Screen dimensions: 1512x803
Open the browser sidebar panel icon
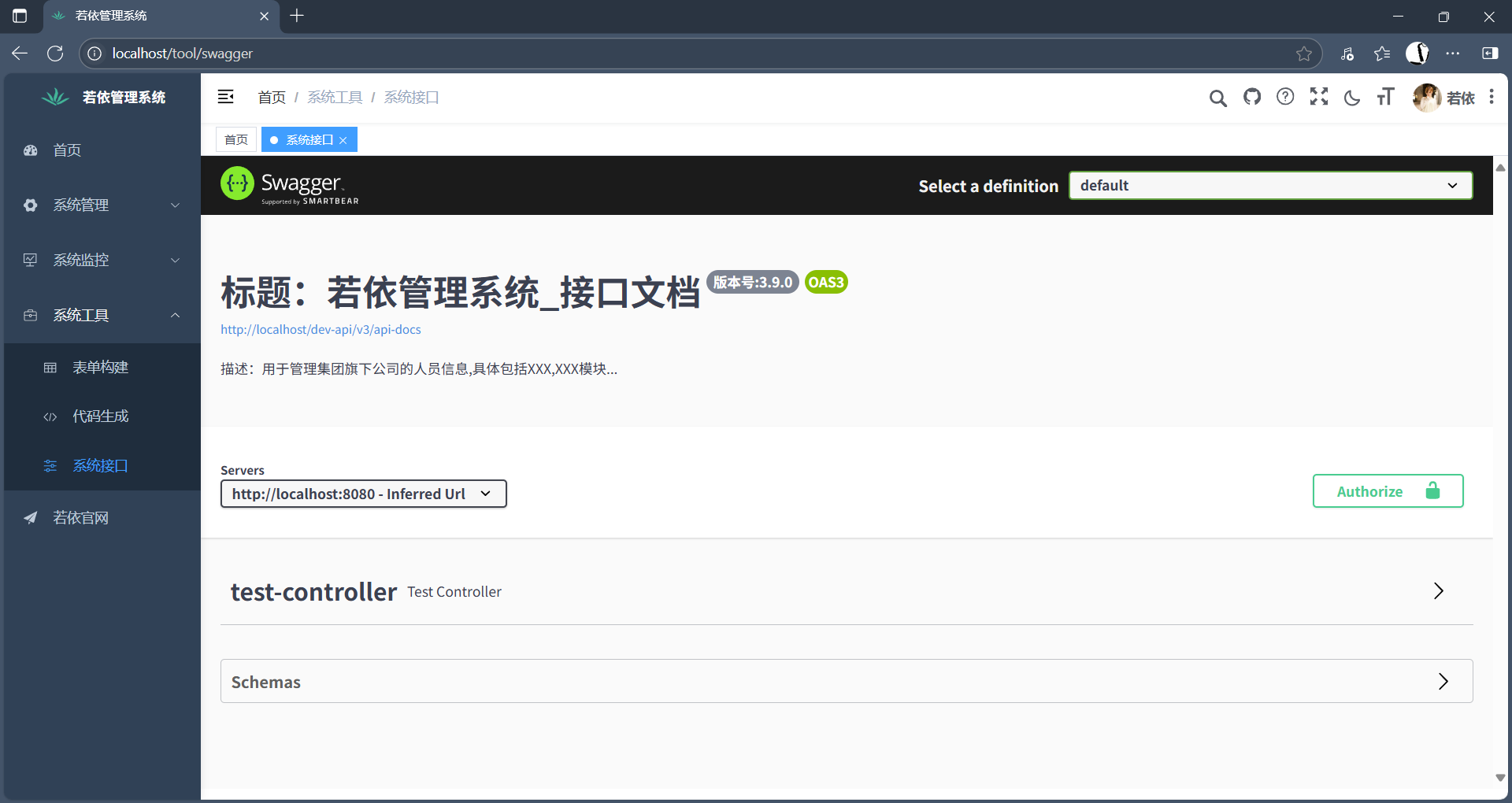pos(1490,54)
